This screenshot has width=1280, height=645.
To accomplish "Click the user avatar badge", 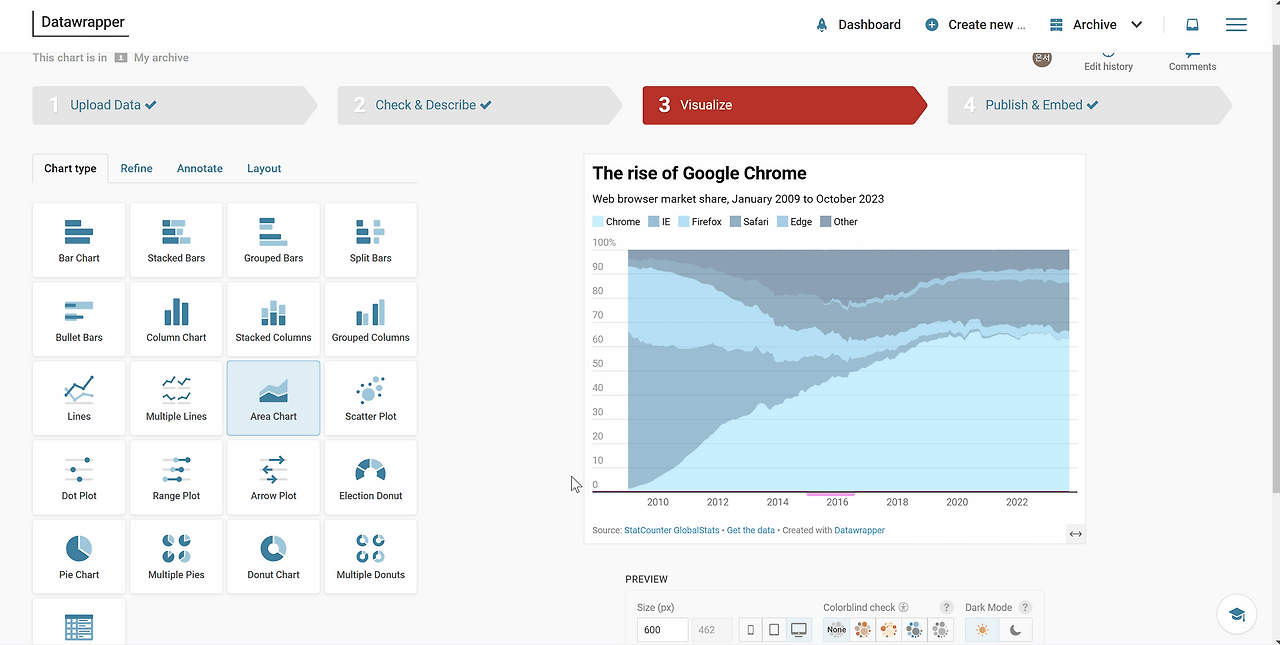I will (x=1042, y=58).
